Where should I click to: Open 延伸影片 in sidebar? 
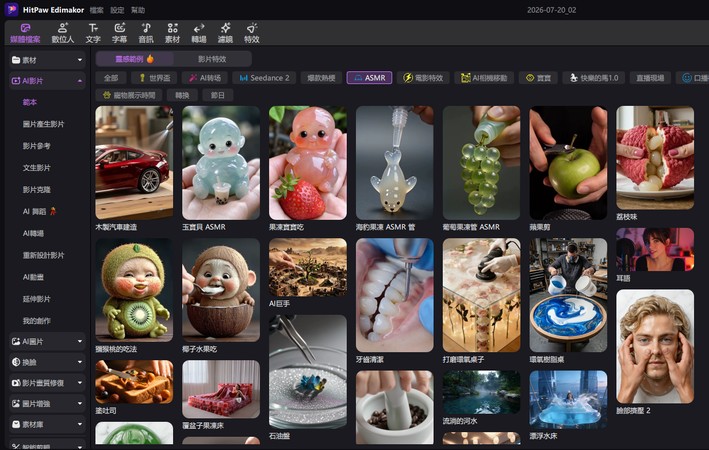[x=37, y=299]
